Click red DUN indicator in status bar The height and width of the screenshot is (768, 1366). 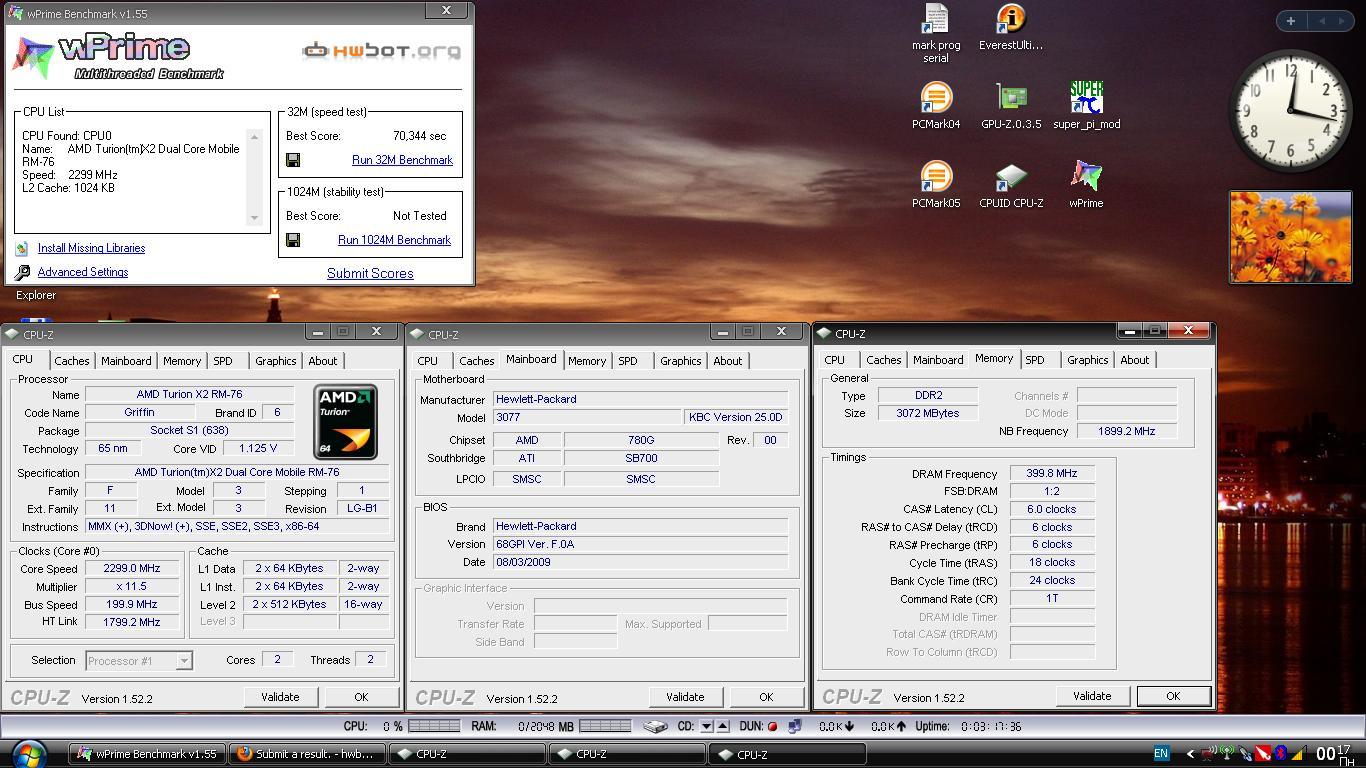(772, 727)
